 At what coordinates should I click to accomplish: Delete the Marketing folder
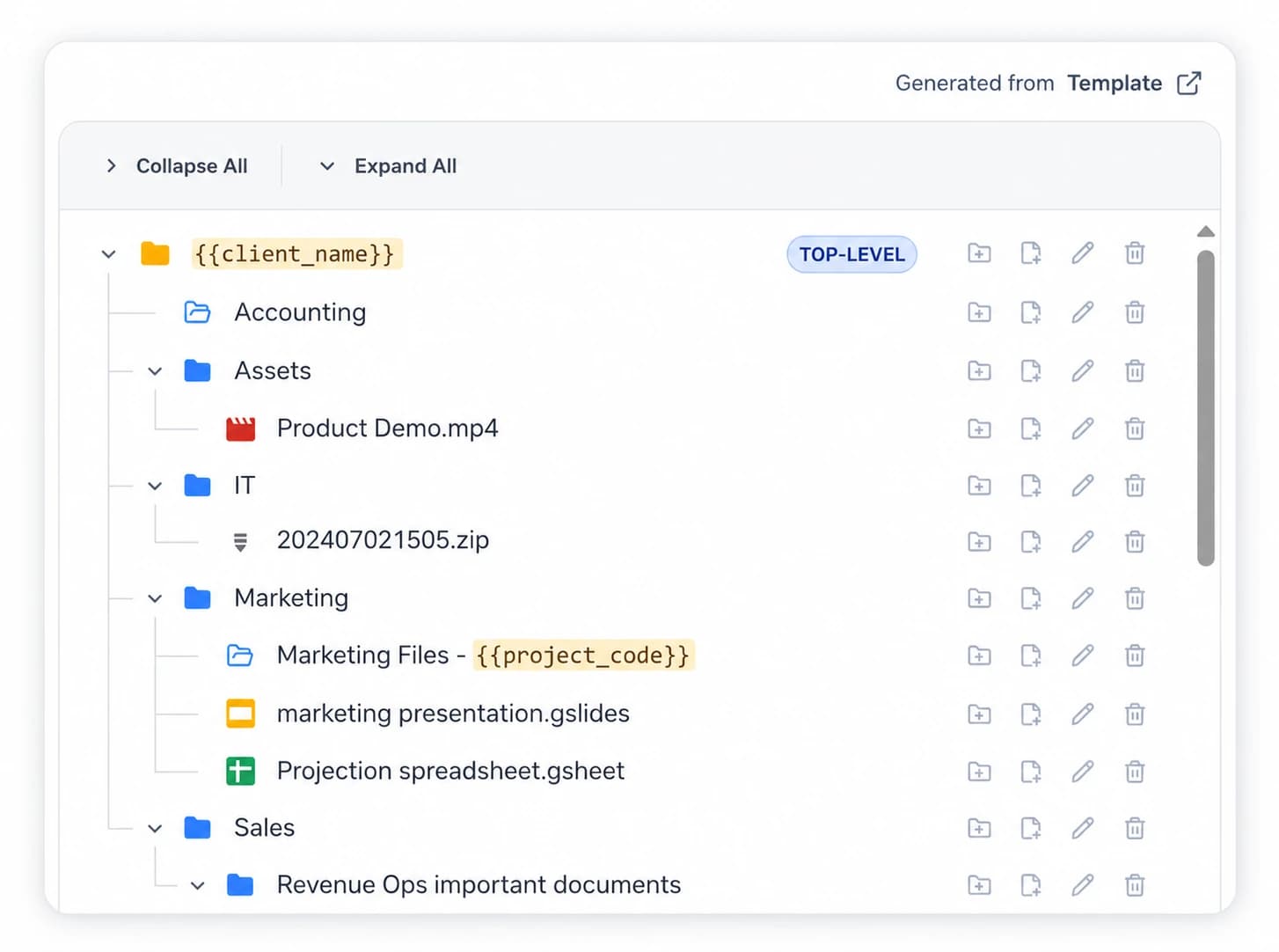pos(1135,598)
